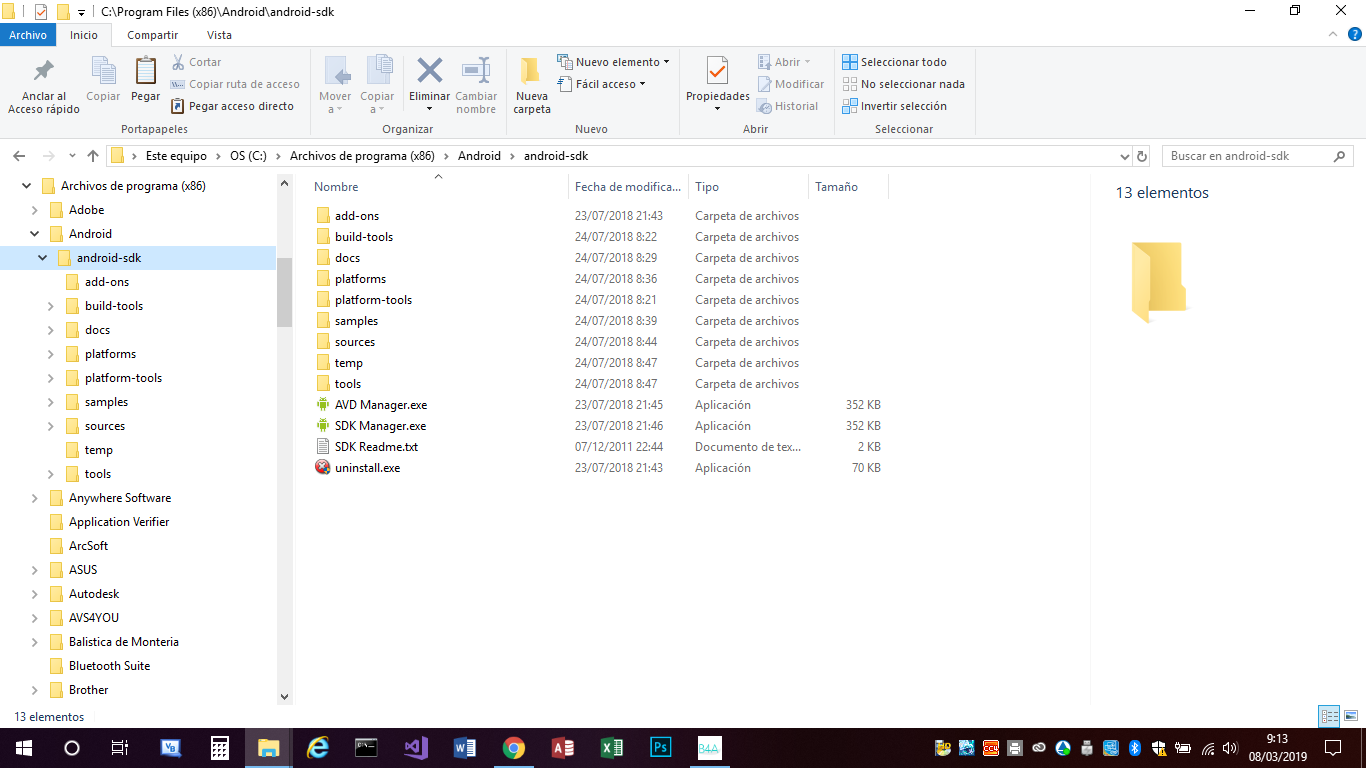Open the quick access toolbar dropdown
Viewport: 1366px width, 768px height.
coord(81,12)
